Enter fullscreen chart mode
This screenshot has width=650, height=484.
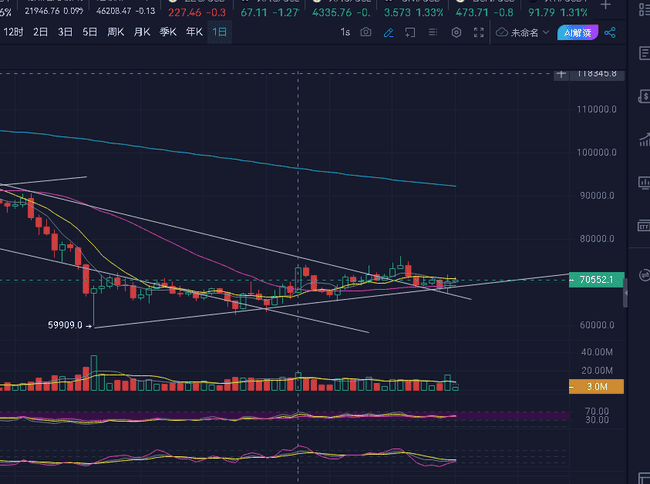tap(479, 33)
